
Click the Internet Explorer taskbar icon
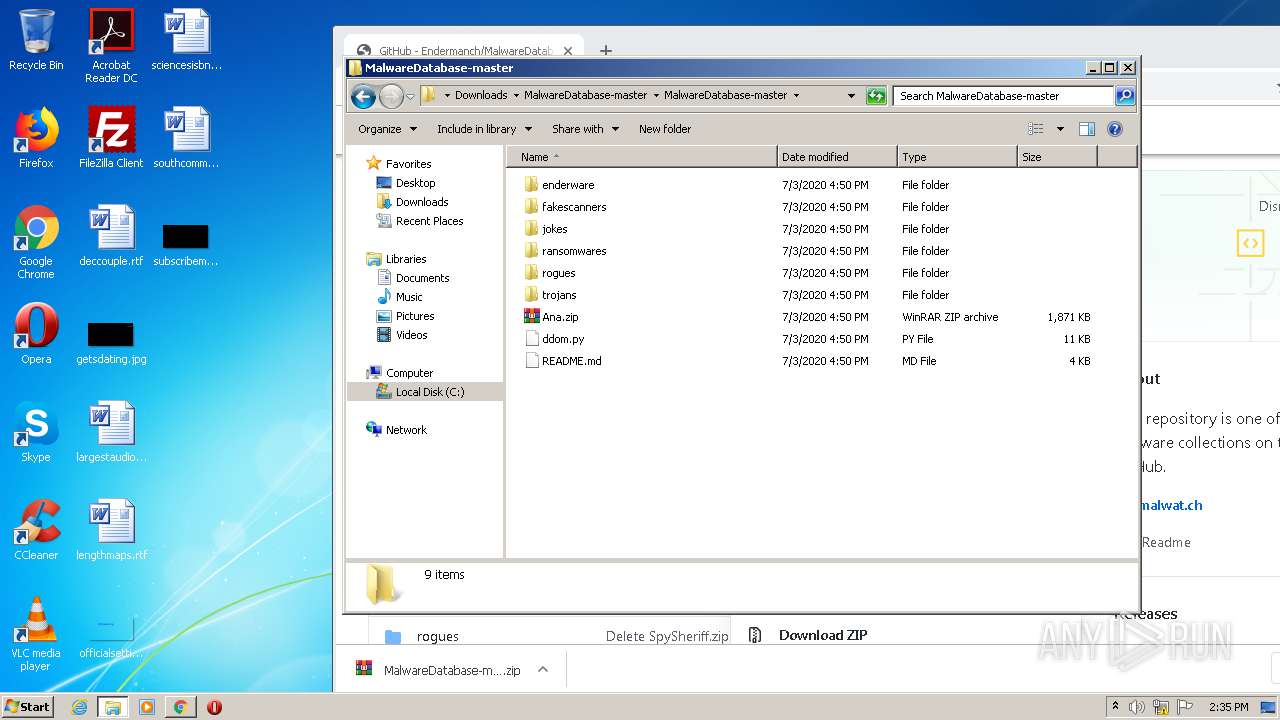(x=79, y=707)
